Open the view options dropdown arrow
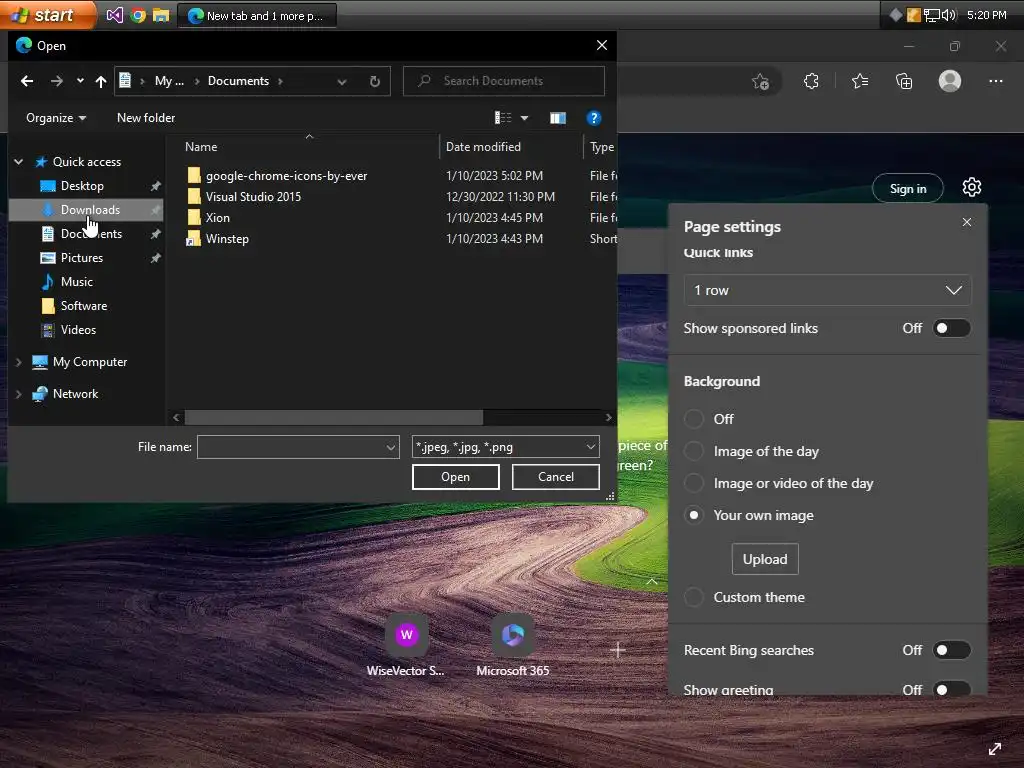 click(524, 118)
